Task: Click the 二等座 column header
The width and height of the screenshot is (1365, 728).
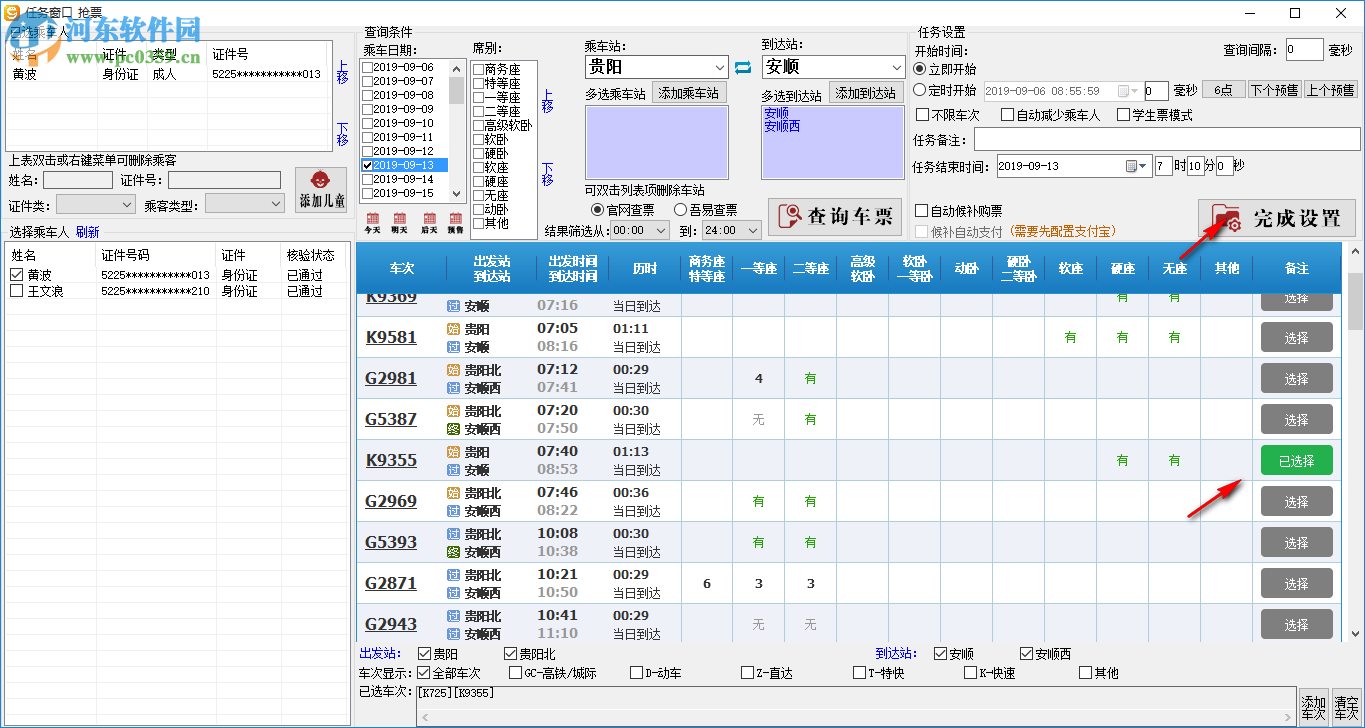Action: point(810,268)
